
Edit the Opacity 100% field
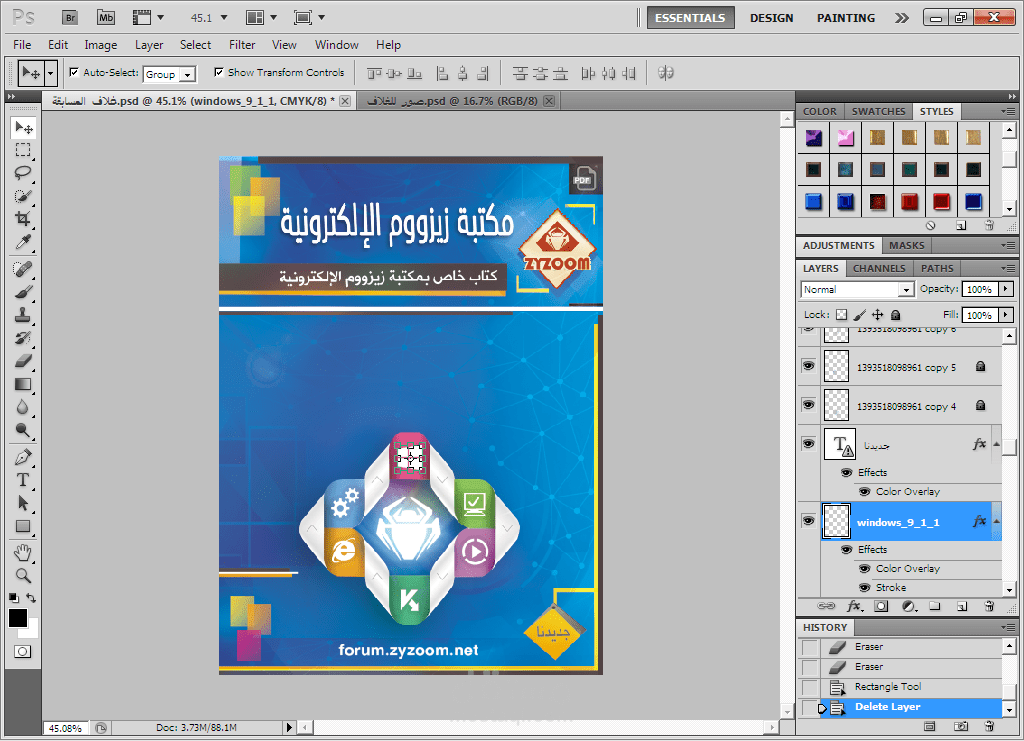(980, 289)
